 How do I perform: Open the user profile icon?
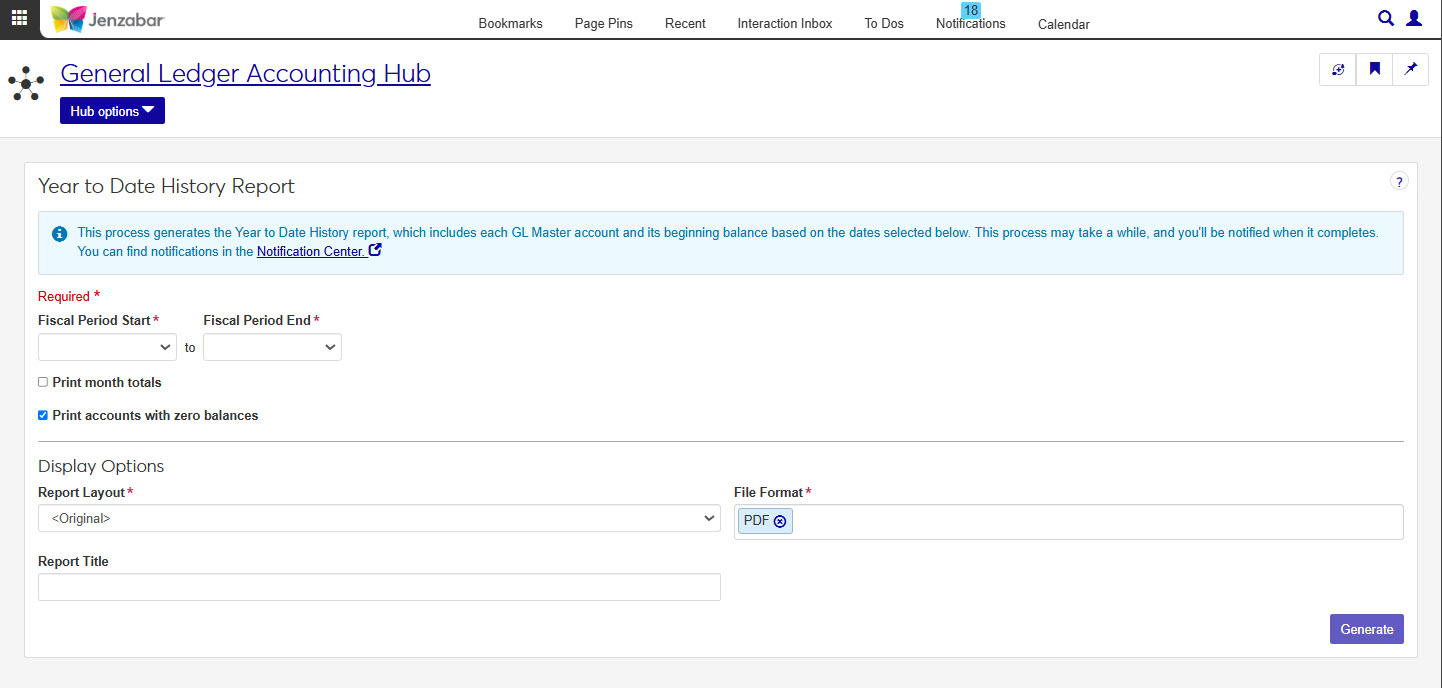pos(1414,18)
